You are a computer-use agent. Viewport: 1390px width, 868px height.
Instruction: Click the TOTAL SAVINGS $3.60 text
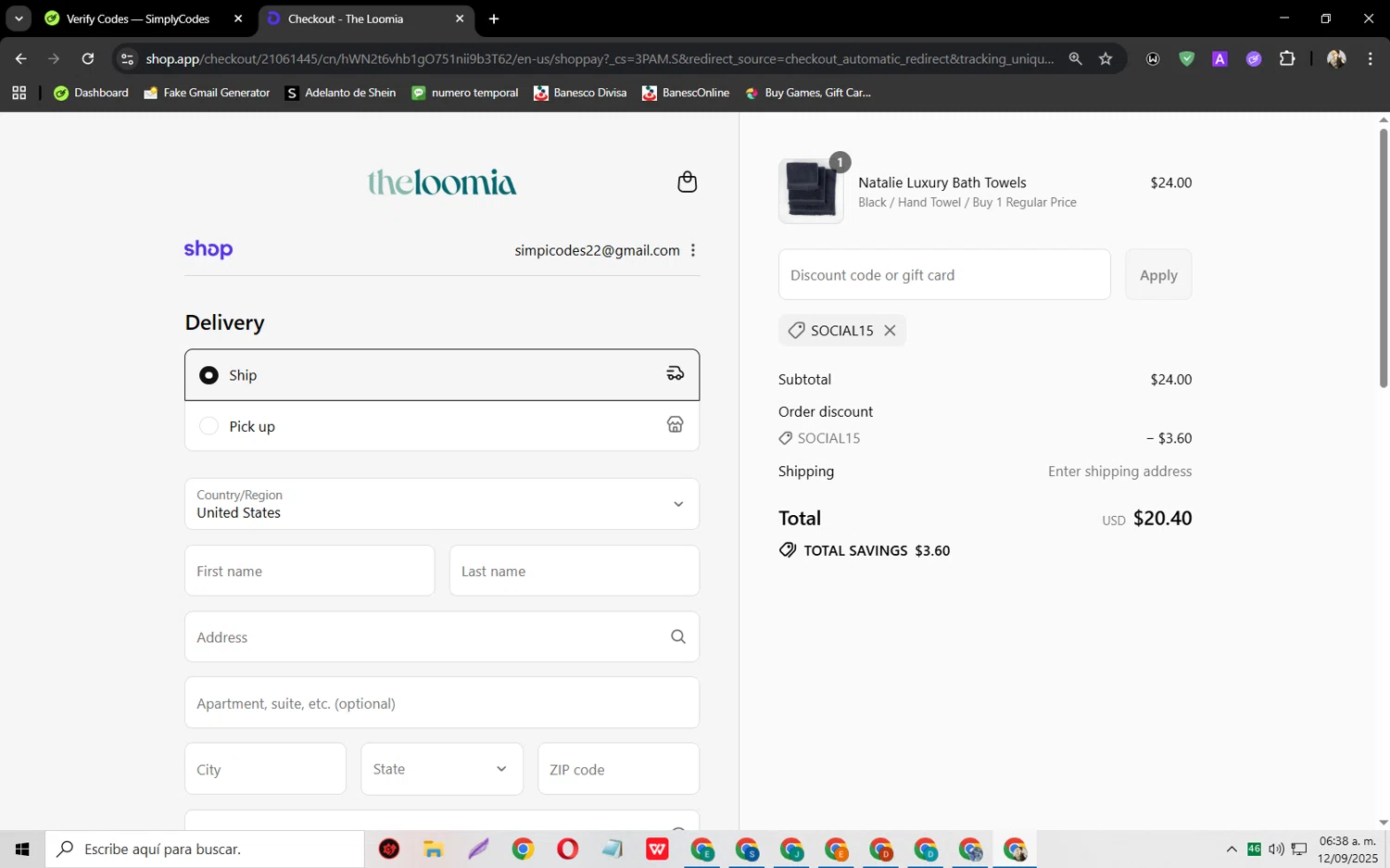click(x=877, y=550)
